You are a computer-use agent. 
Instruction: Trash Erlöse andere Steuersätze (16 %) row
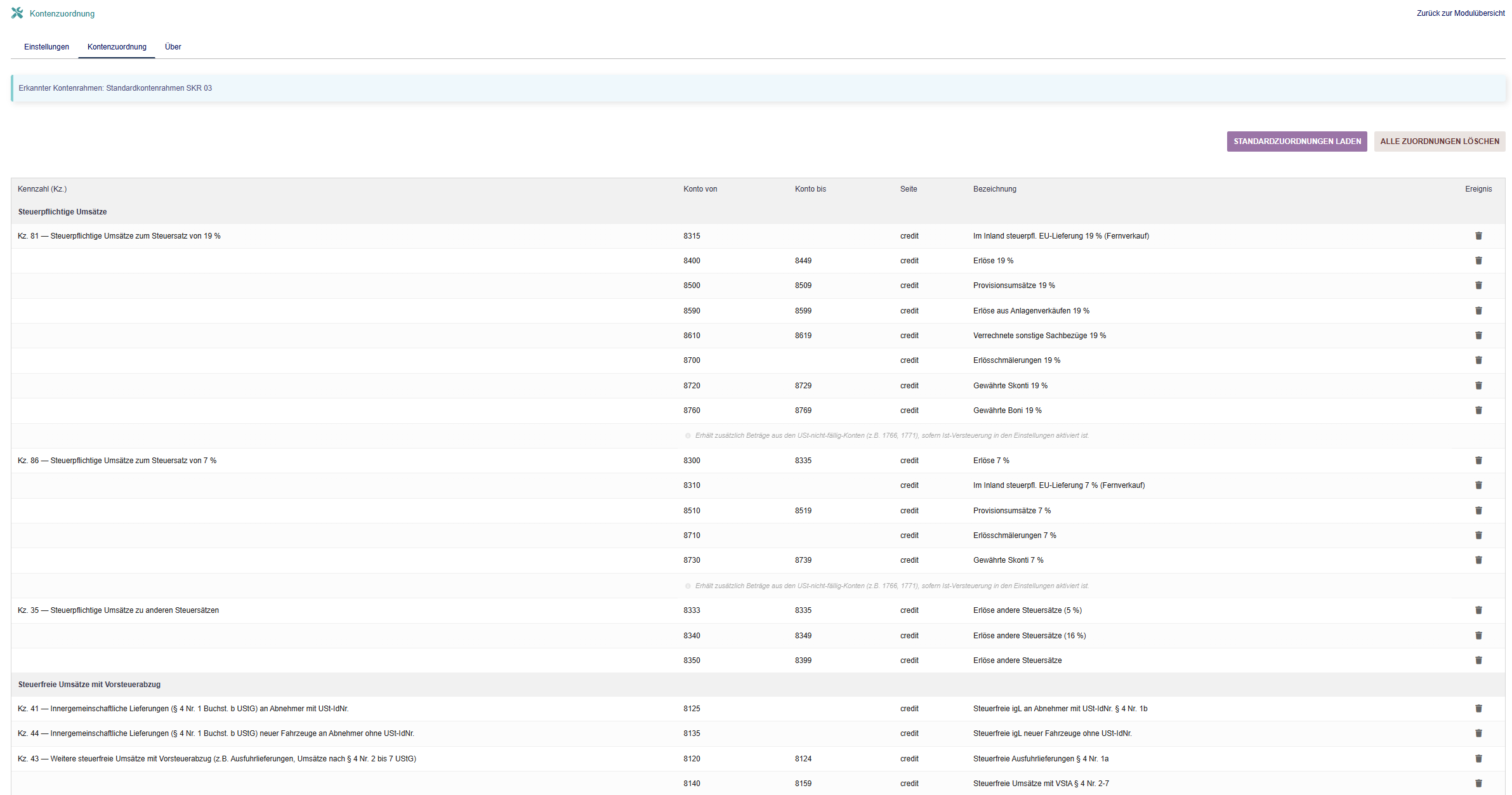(x=1478, y=636)
